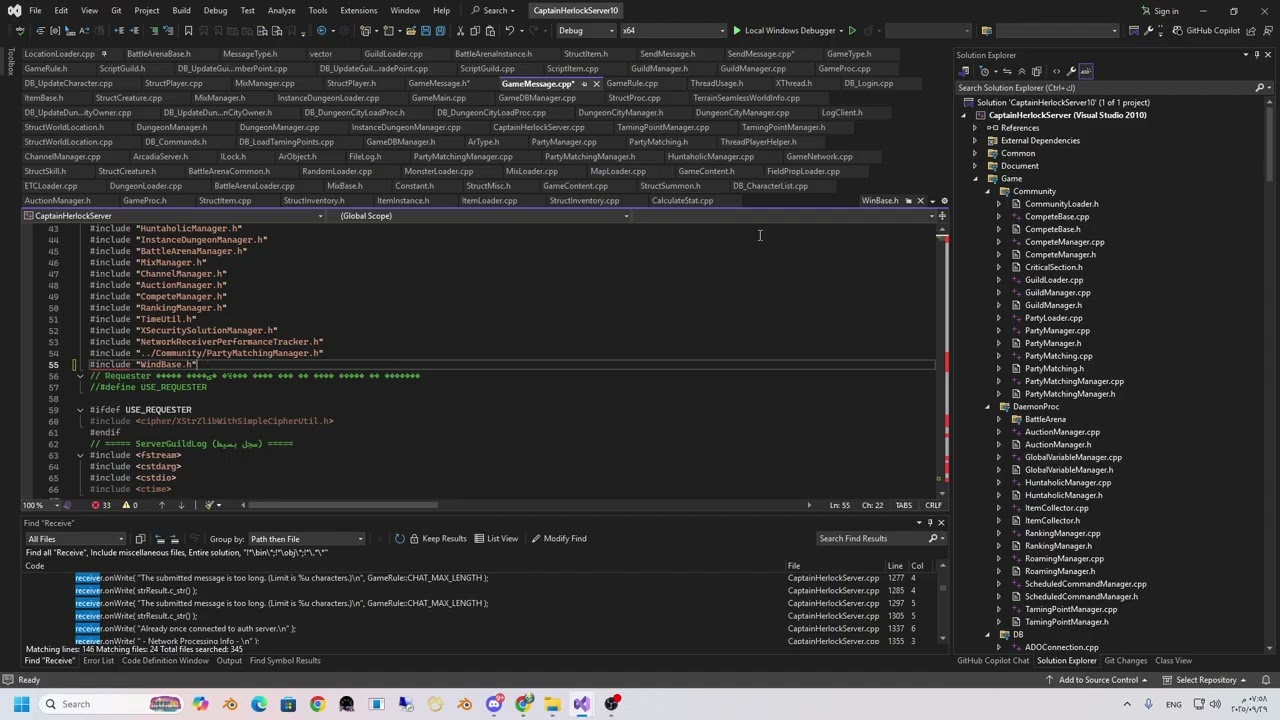Collapse the Community folder in Solution Explorer
Image resolution: width=1280 pixels, height=720 pixels.
click(x=988, y=191)
